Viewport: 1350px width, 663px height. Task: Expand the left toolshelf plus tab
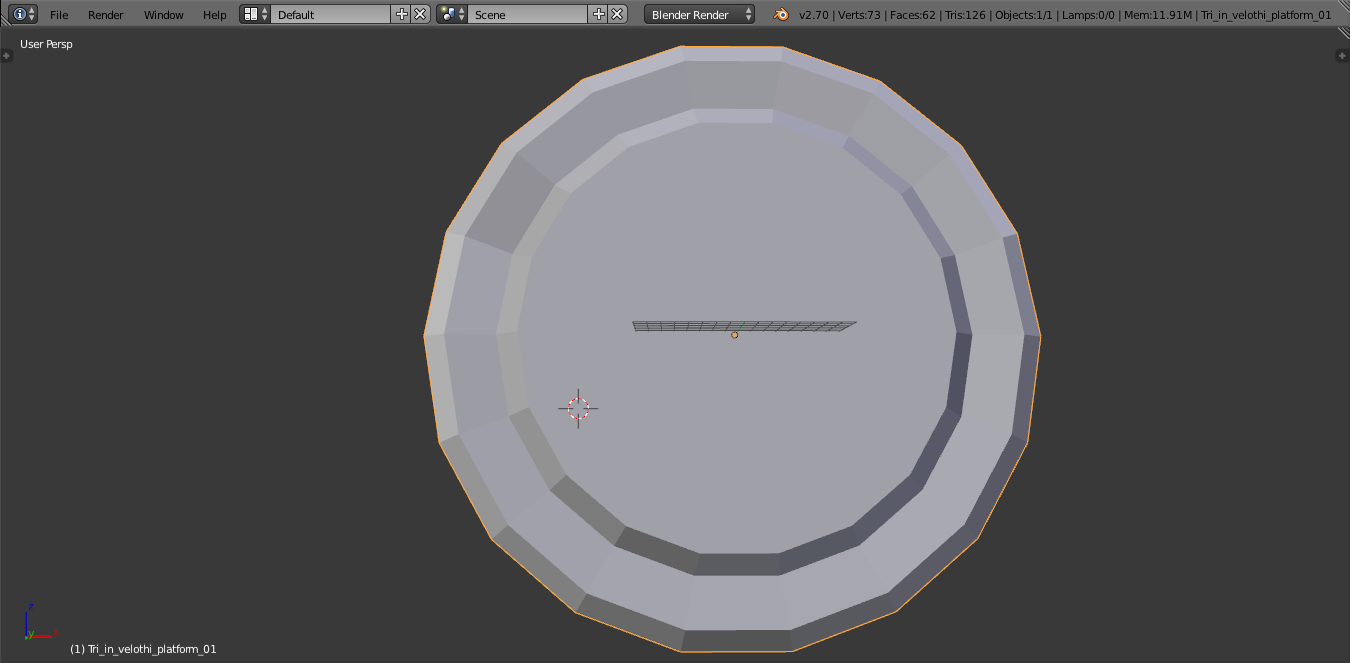6,56
